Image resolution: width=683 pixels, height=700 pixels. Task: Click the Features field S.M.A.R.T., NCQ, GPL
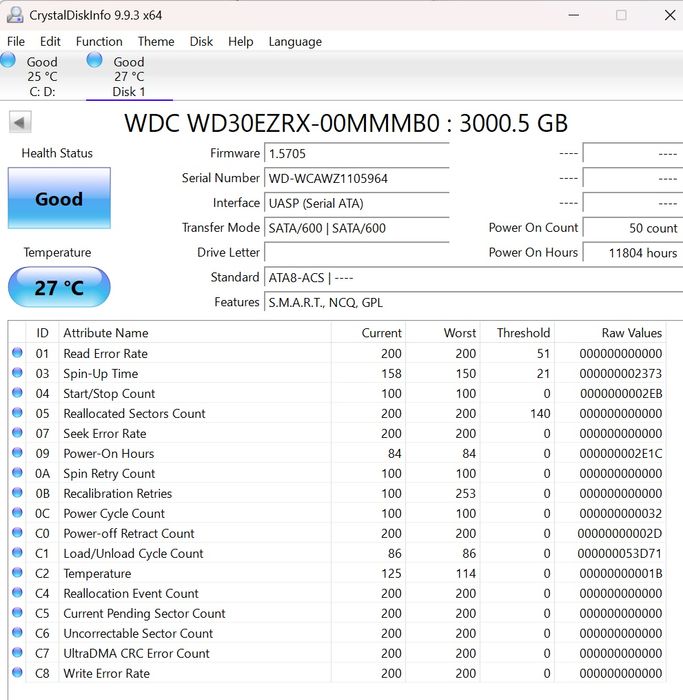pos(474,303)
